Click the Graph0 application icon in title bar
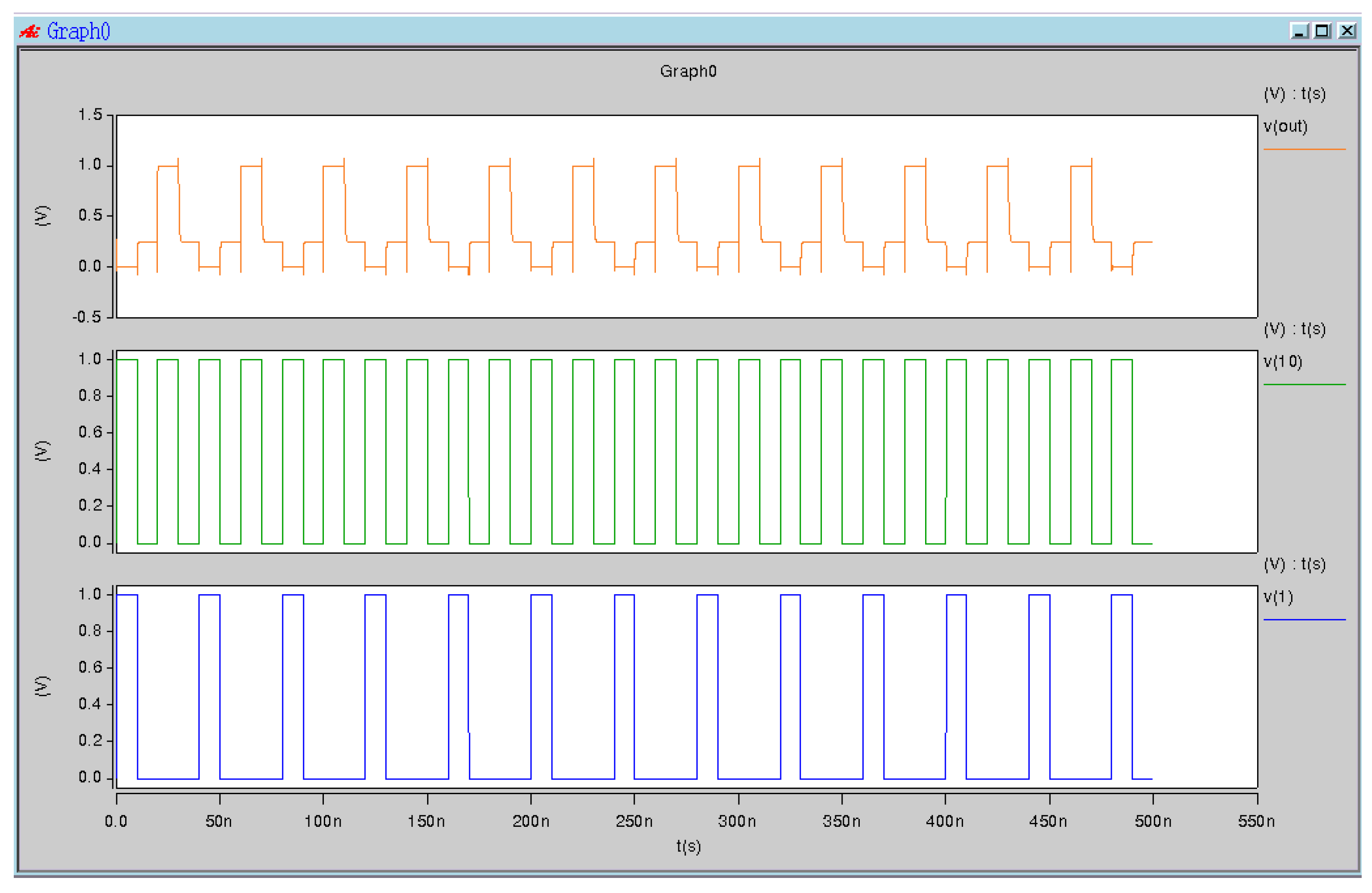The width and height of the screenshot is (1372, 893). [x=29, y=31]
